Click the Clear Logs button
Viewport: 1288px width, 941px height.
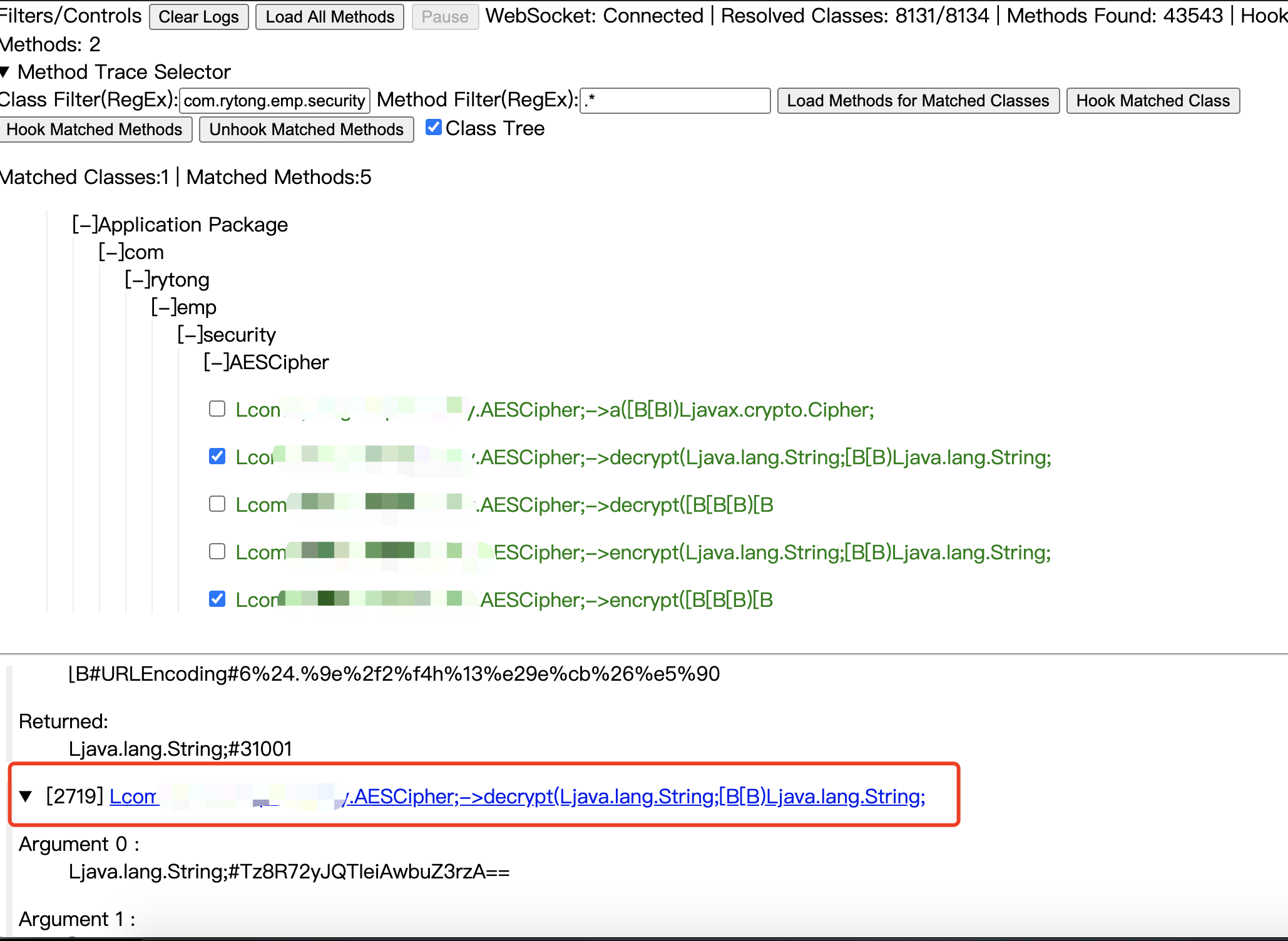(198, 17)
